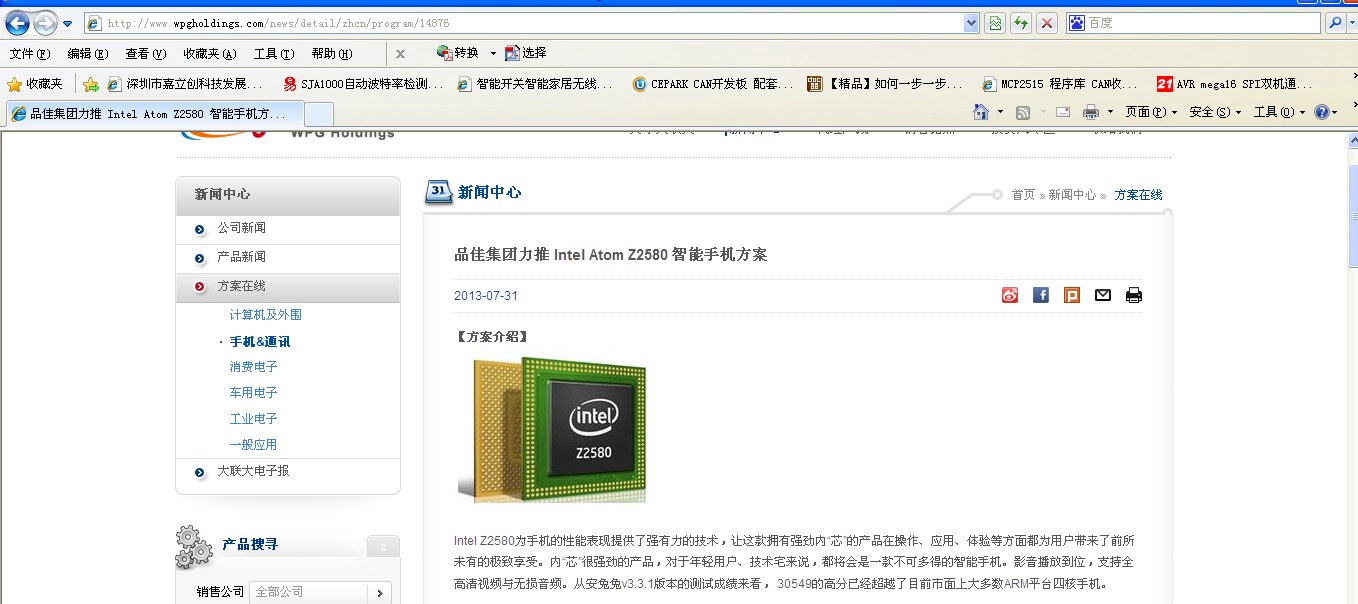Image resolution: width=1358 pixels, height=604 pixels.
Task: Refresh the page with green arrows icon
Action: (1021, 23)
